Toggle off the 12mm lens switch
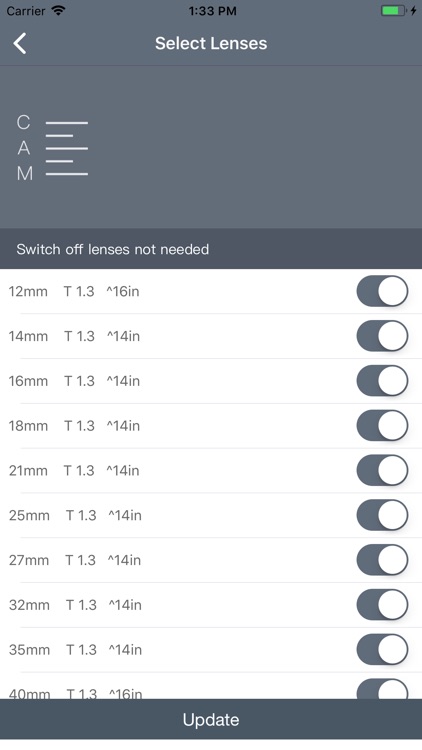This screenshot has width=422, height=750. coord(382,291)
